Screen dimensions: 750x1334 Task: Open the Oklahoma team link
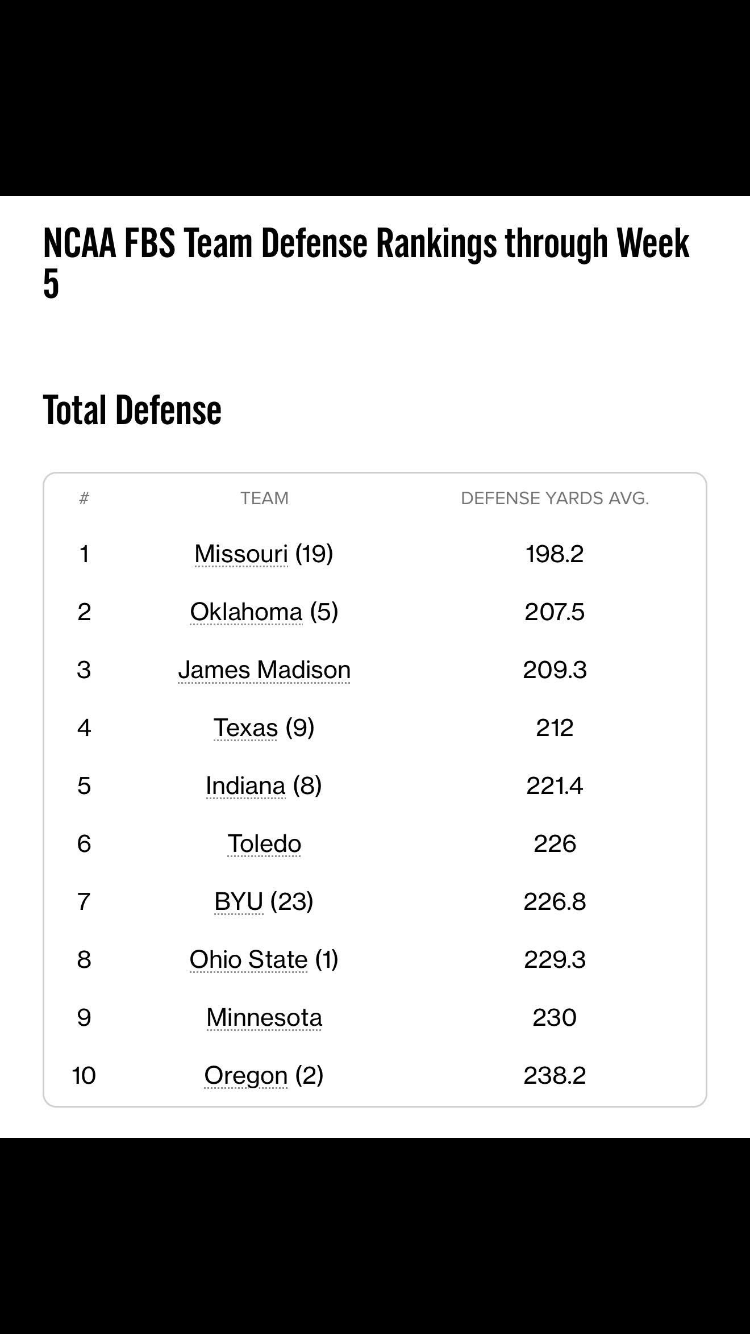(x=246, y=612)
